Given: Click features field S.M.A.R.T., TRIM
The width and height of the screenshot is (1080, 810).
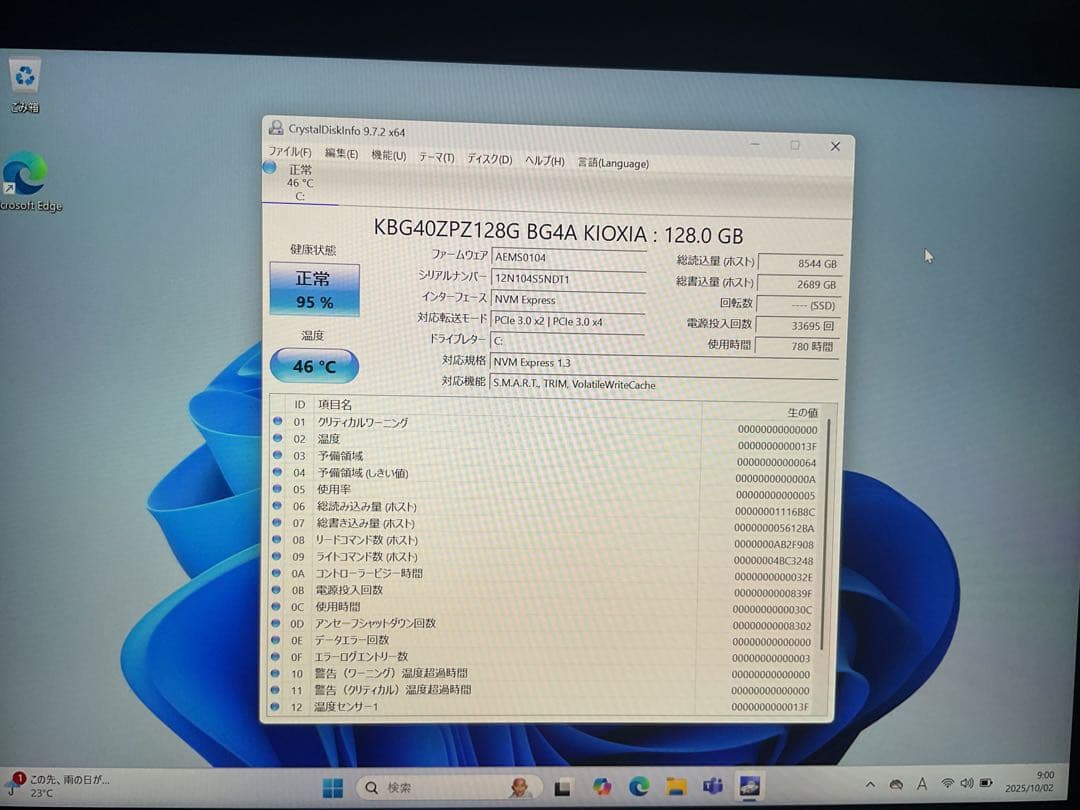Looking at the screenshot, I should click(663, 385).
